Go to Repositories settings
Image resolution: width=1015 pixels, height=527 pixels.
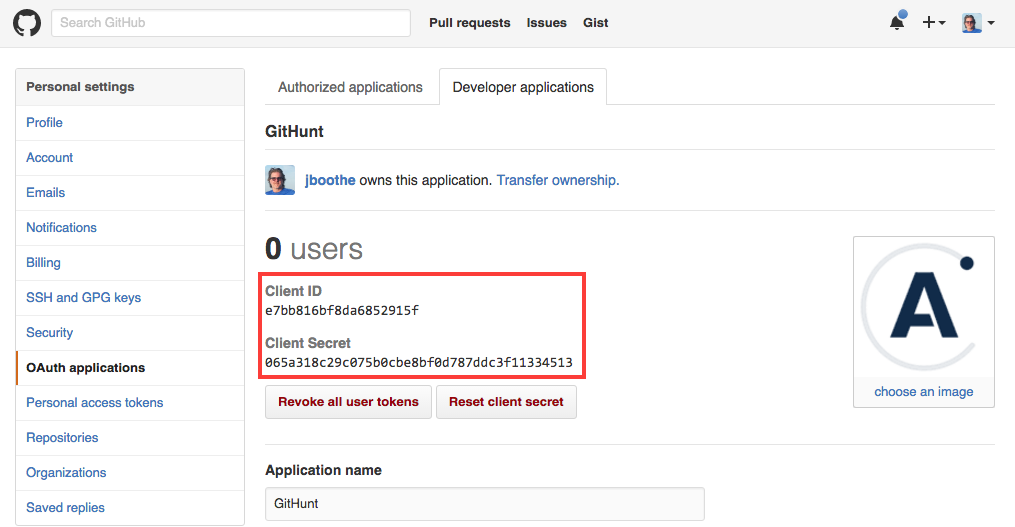[130, 437]
